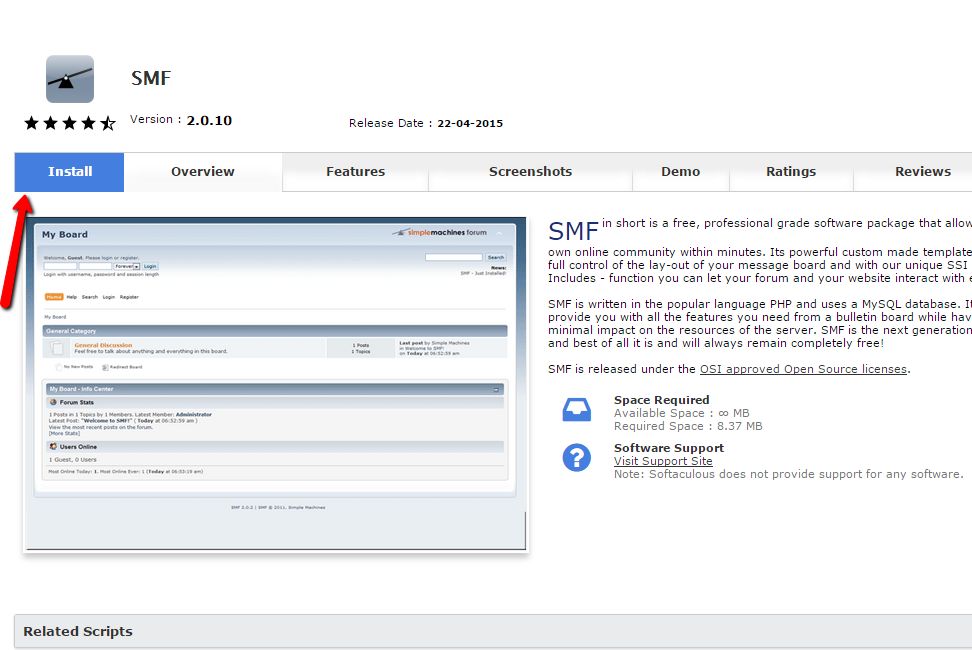Viewport: 972px width, 650px height.
Task: View the Screenshots tab
Action: [x=531, y=171]
